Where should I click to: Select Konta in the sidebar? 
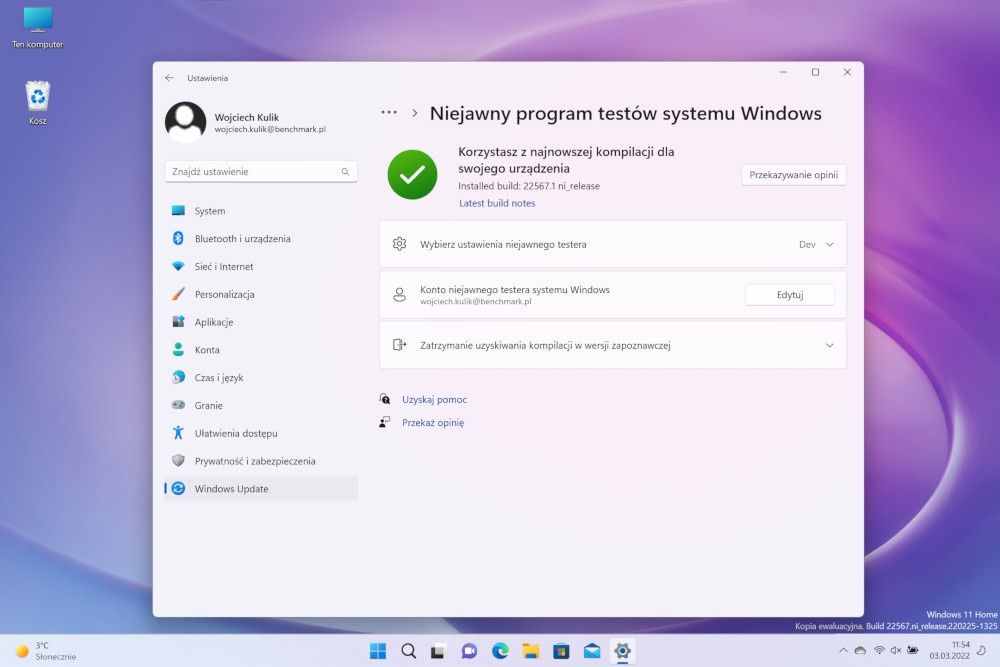(x=261, y=350)
